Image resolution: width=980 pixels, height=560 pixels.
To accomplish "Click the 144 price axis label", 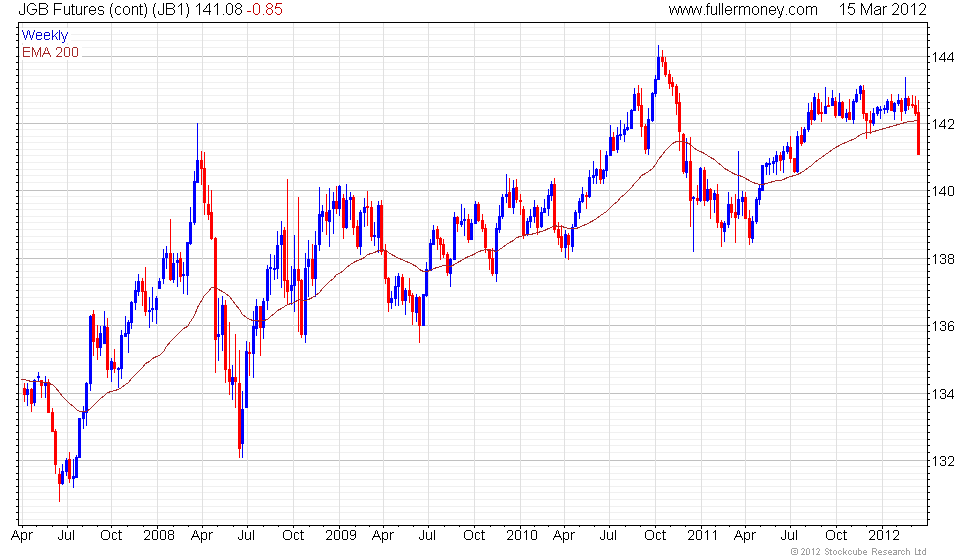I will point(942,58).
